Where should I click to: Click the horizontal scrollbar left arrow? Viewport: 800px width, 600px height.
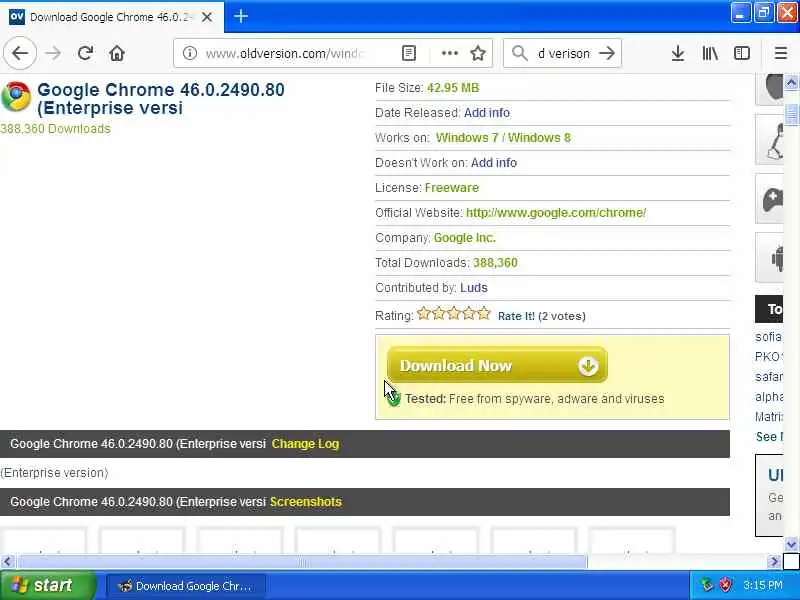(7, 562)
